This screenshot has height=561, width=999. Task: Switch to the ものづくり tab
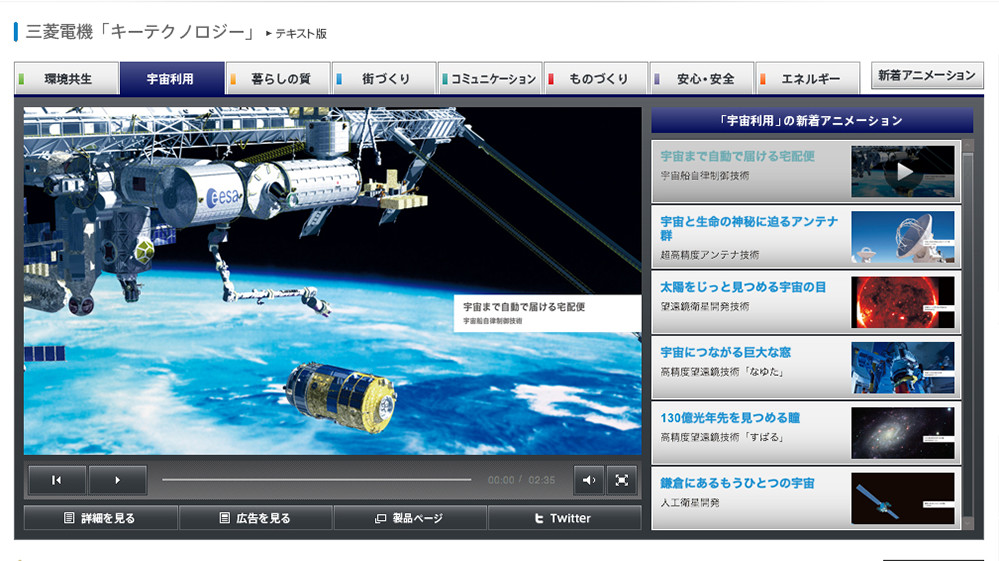(596, 78)
